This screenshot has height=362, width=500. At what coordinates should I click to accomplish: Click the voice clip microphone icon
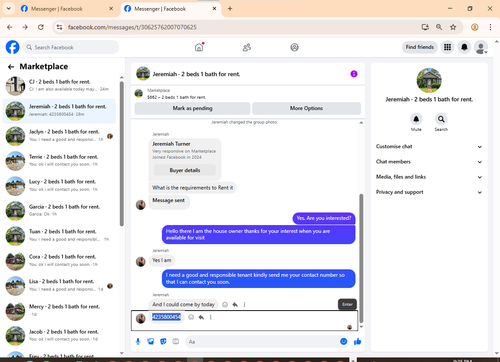(x=138, y=341)
